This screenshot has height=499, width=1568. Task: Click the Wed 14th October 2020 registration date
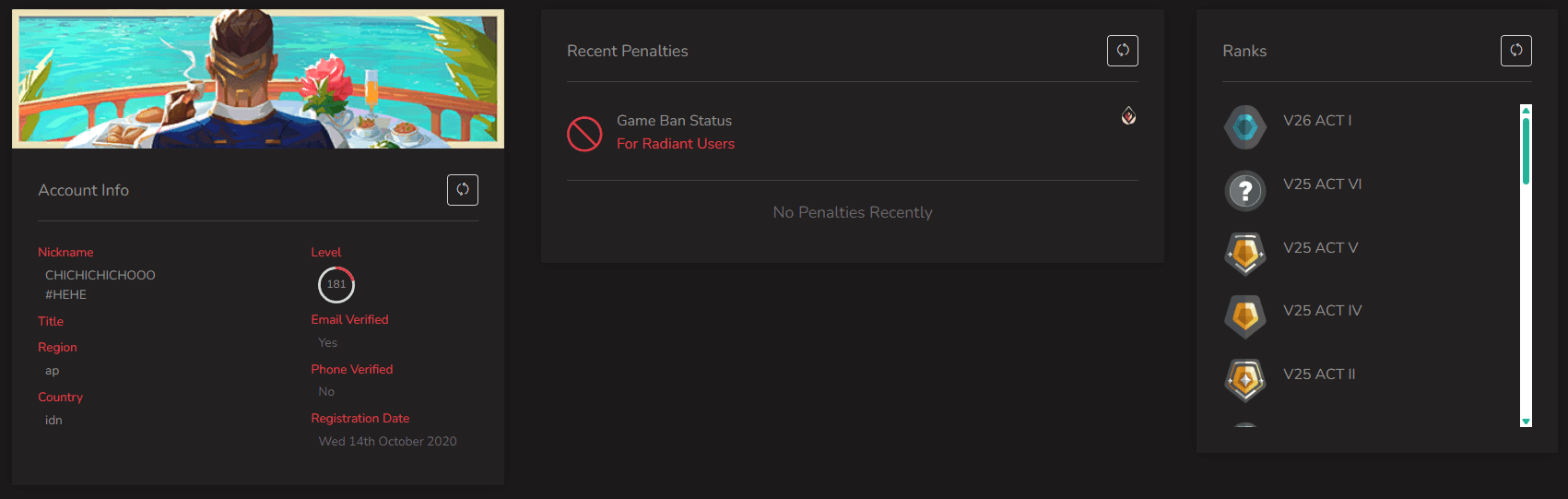387,441
